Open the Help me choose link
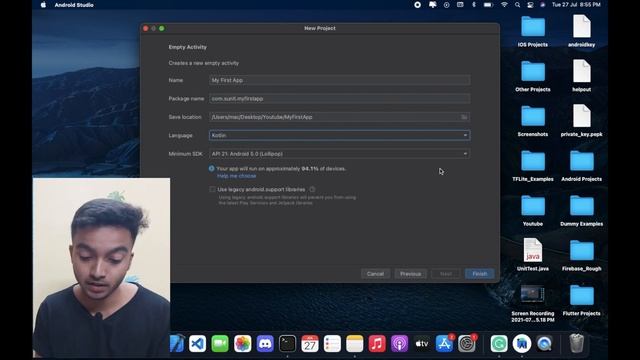The image size is (640, 360). [x=237, y=176]
